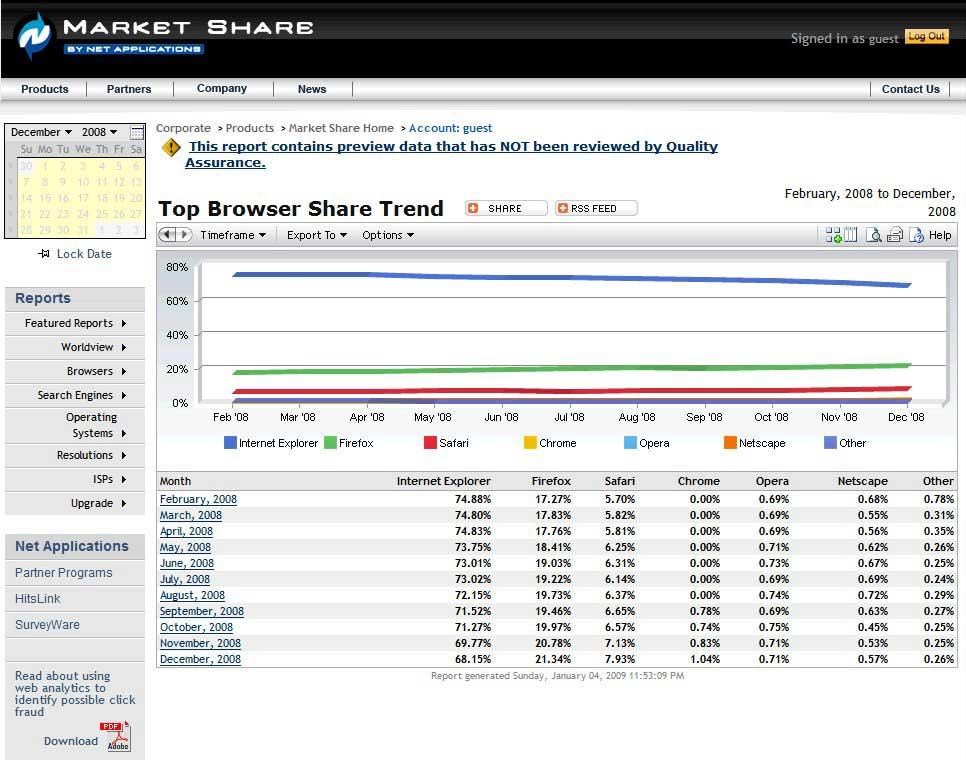Open the year dropdown showing 2008

(99, 132)
